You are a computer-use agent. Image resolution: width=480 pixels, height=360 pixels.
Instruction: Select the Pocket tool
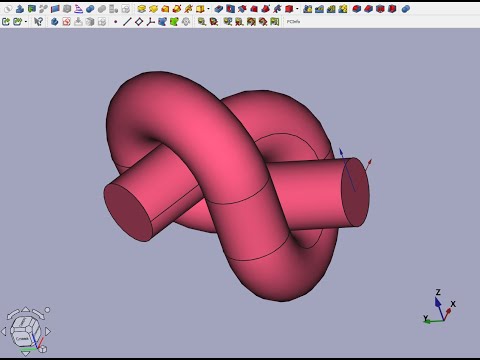click(219, 9)
